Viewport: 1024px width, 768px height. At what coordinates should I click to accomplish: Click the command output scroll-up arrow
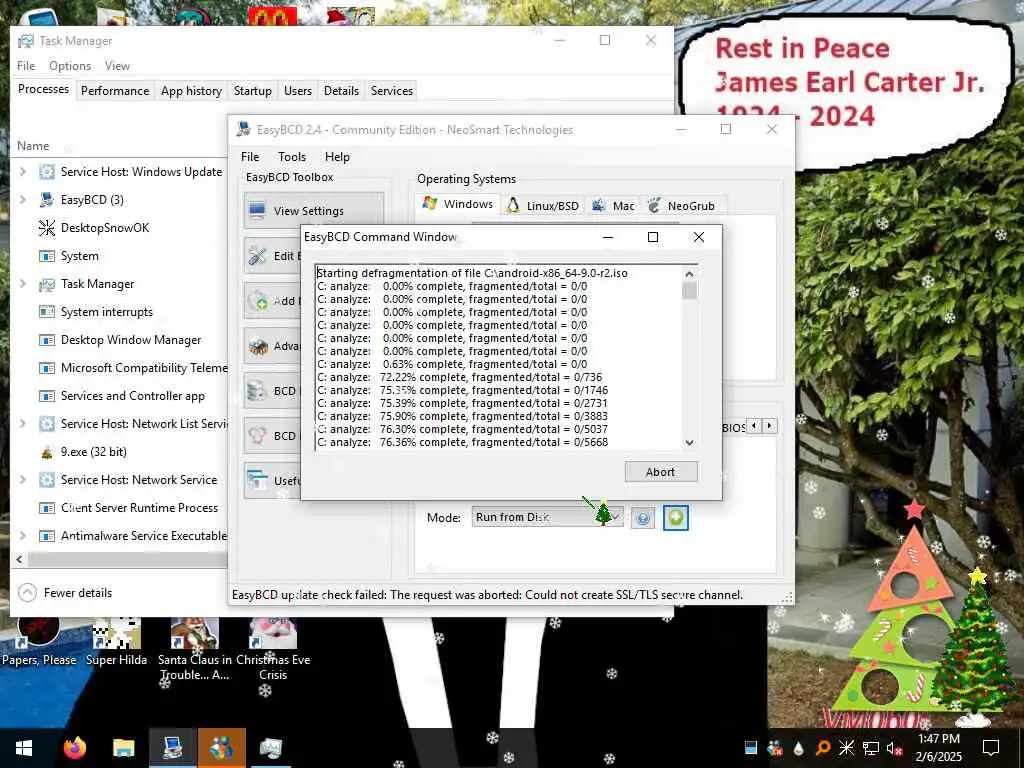coord(690,274)
